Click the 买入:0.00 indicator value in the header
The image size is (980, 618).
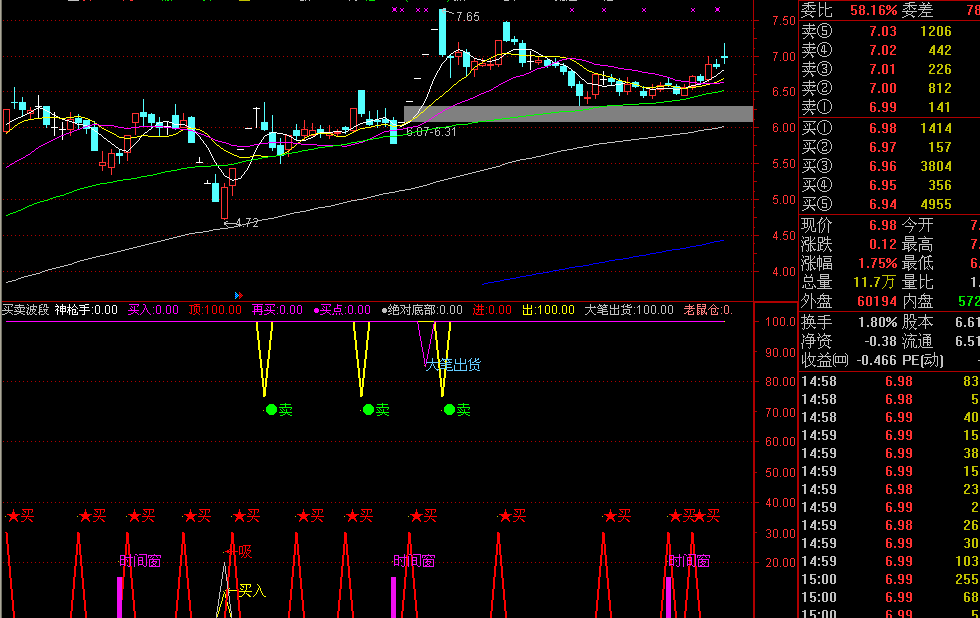coord(153,310)
